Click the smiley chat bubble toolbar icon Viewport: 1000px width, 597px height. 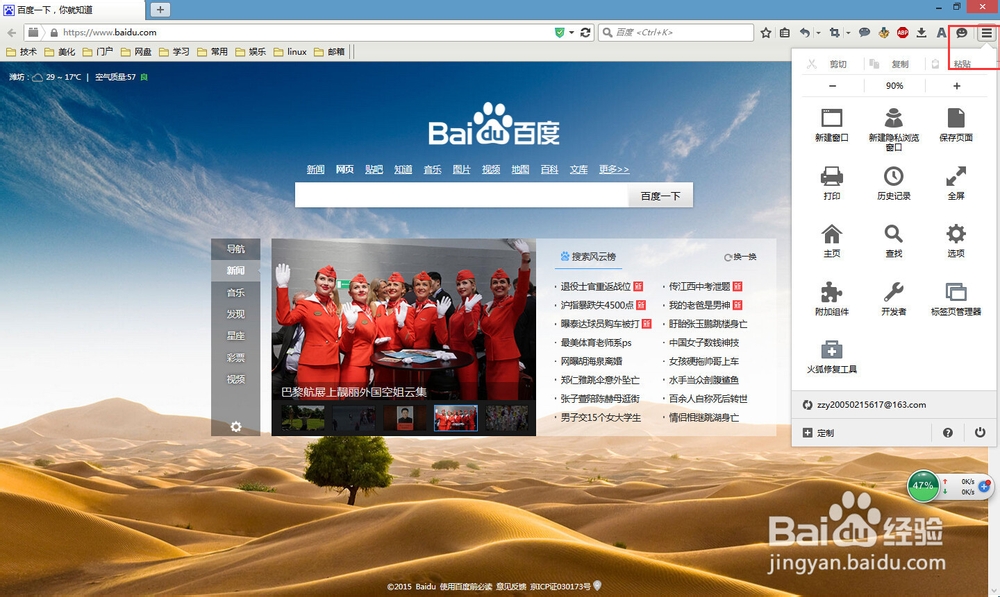pyautogui.click(x=962, y=33)
